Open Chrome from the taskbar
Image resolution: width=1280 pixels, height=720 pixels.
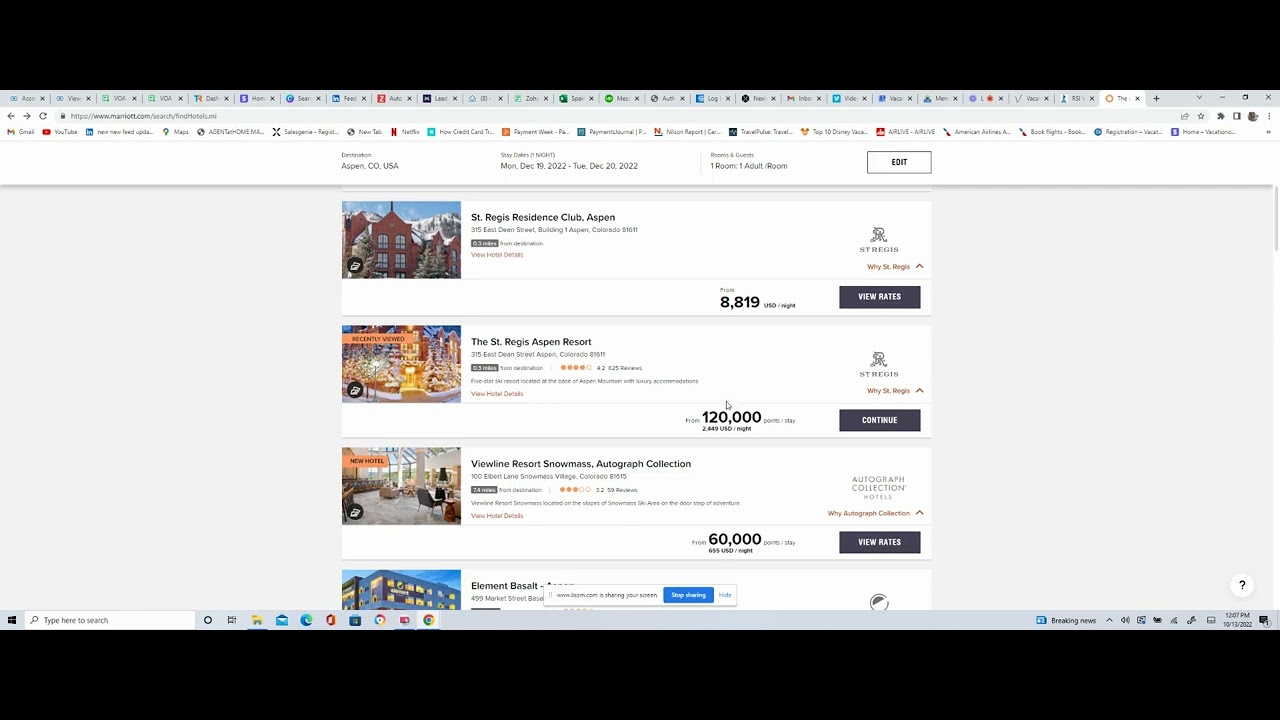[428, 620]
